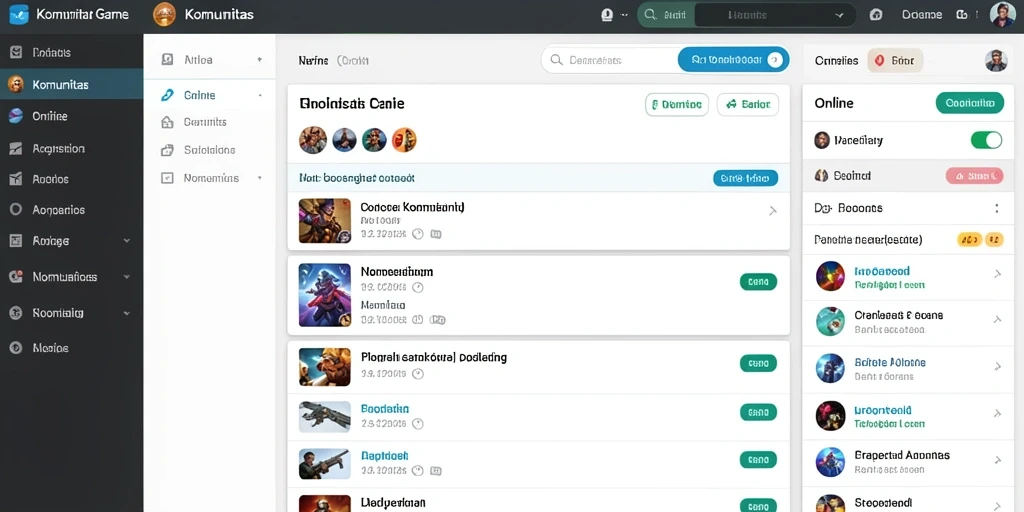This screenshot has height=512, width=1024.
Task: Click the checkbox icon beside Nomemtias
Action: [167, 178]
